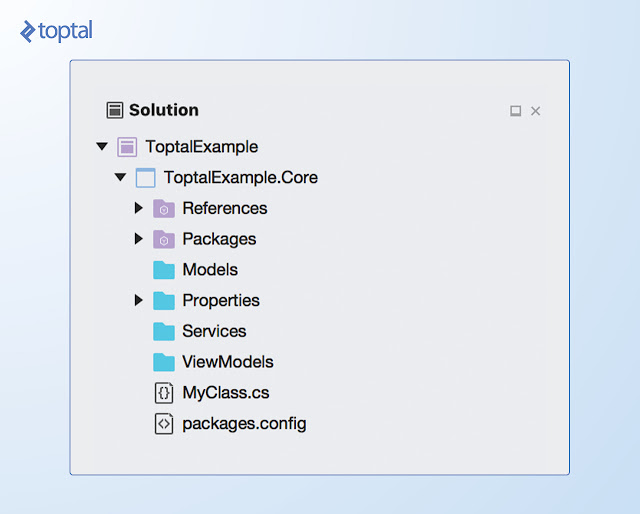Expand the Properties folder
The width and height of the screenshot is (640, 514).
pos(139,301)
